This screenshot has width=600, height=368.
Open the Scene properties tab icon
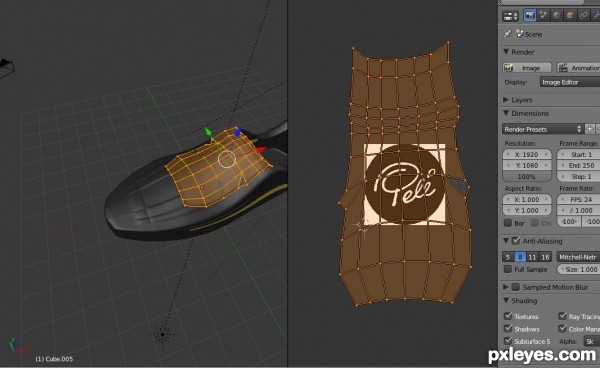543,15
